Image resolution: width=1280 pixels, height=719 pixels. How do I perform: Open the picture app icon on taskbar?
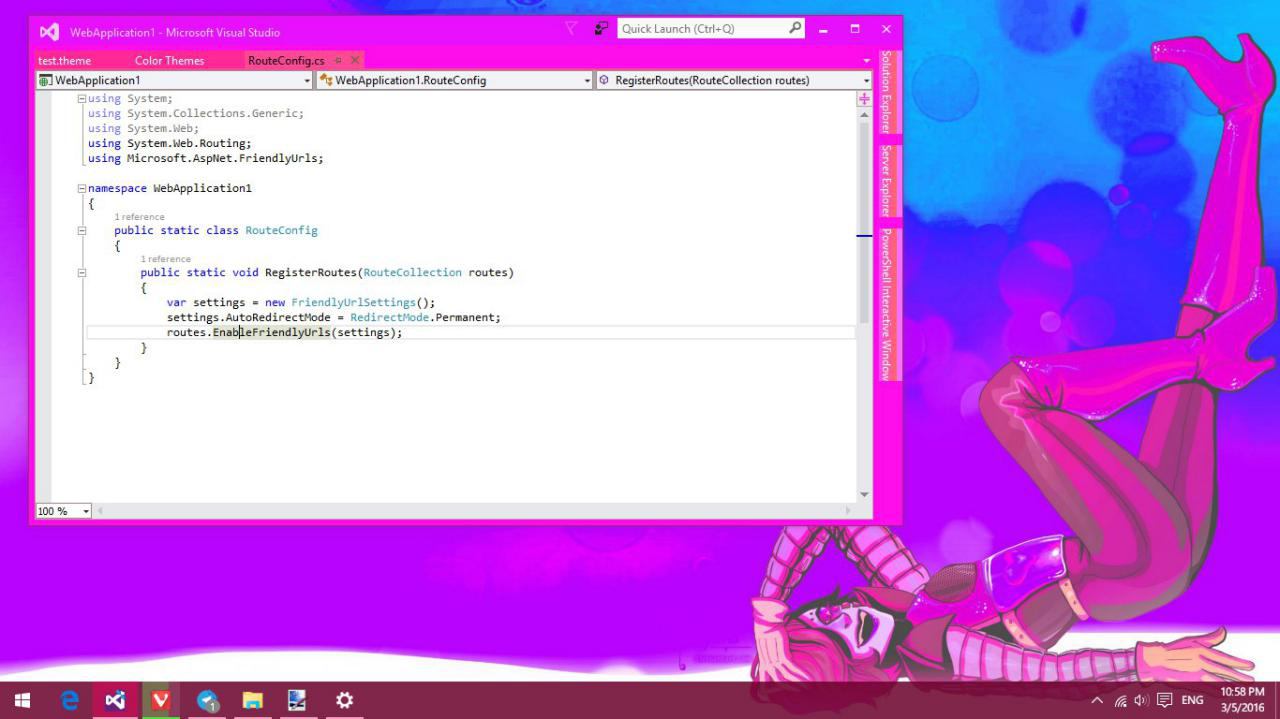pos(297,700)
